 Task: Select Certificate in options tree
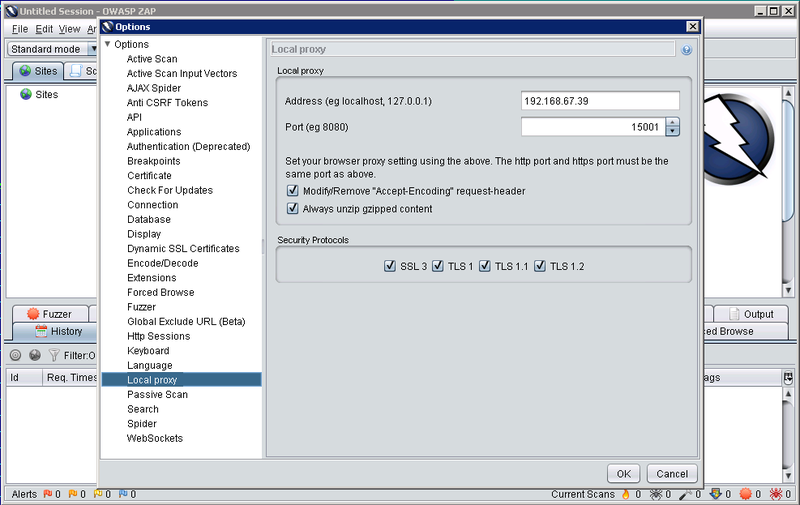149,175
